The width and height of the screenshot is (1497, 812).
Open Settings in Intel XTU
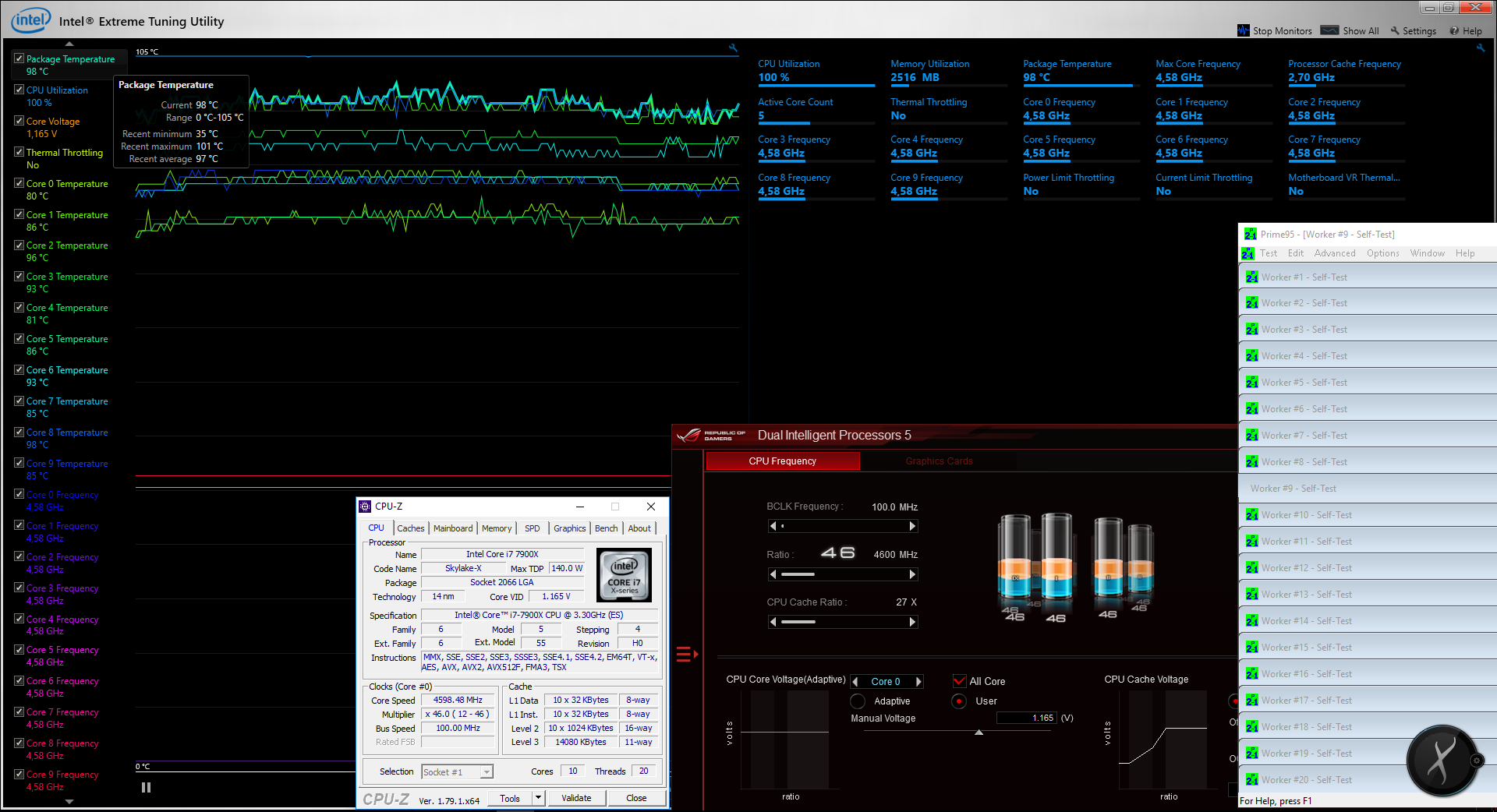pyautogui.click(x=1413, y=30)
